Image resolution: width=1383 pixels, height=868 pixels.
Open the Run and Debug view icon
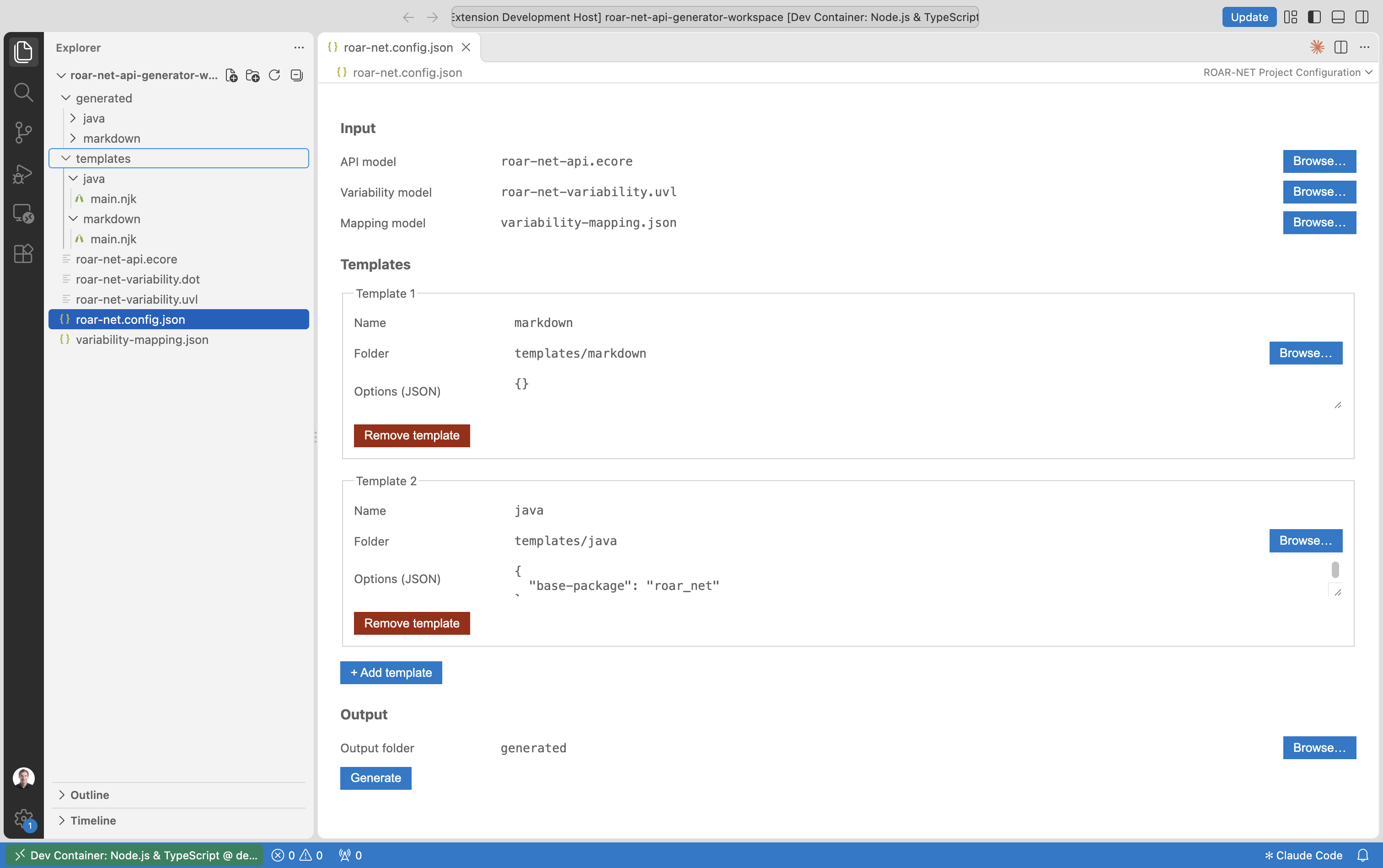tap(23, 173)
